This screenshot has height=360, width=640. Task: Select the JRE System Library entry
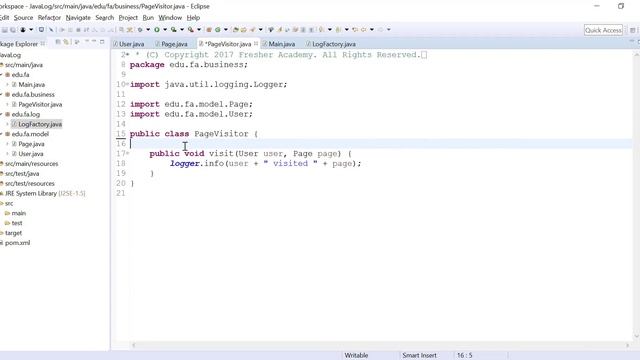[45, 193]
